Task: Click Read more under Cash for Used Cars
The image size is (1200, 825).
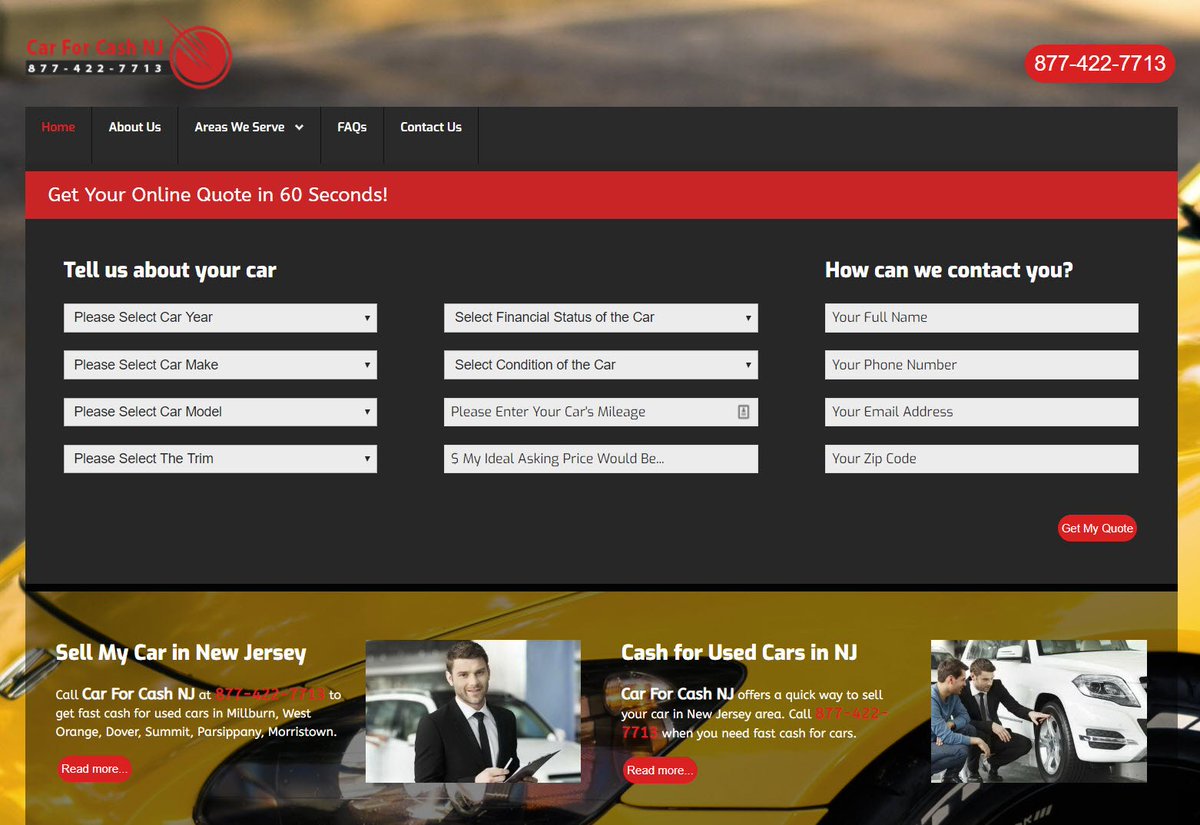Action: [660, 770]
